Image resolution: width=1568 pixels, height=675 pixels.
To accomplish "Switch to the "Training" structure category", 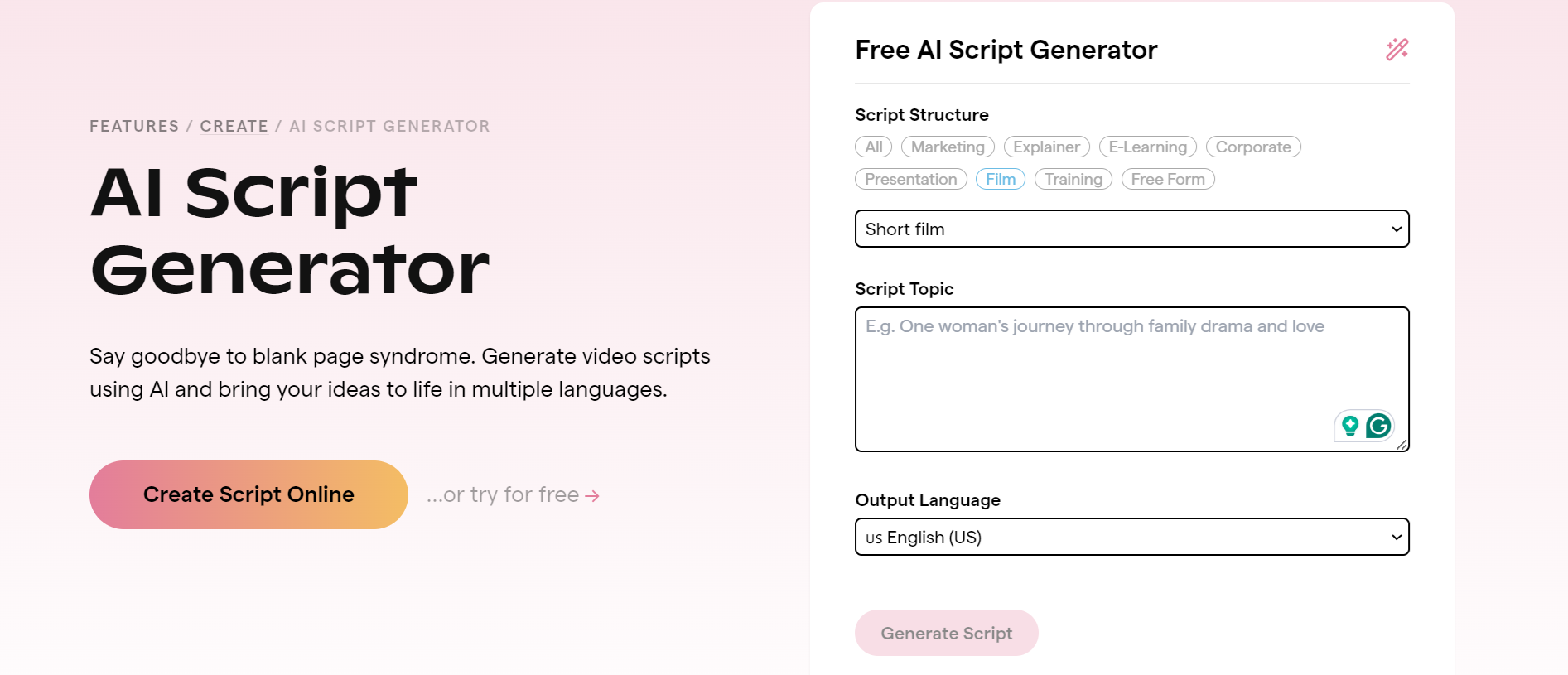I will [x=1073, y=179].
